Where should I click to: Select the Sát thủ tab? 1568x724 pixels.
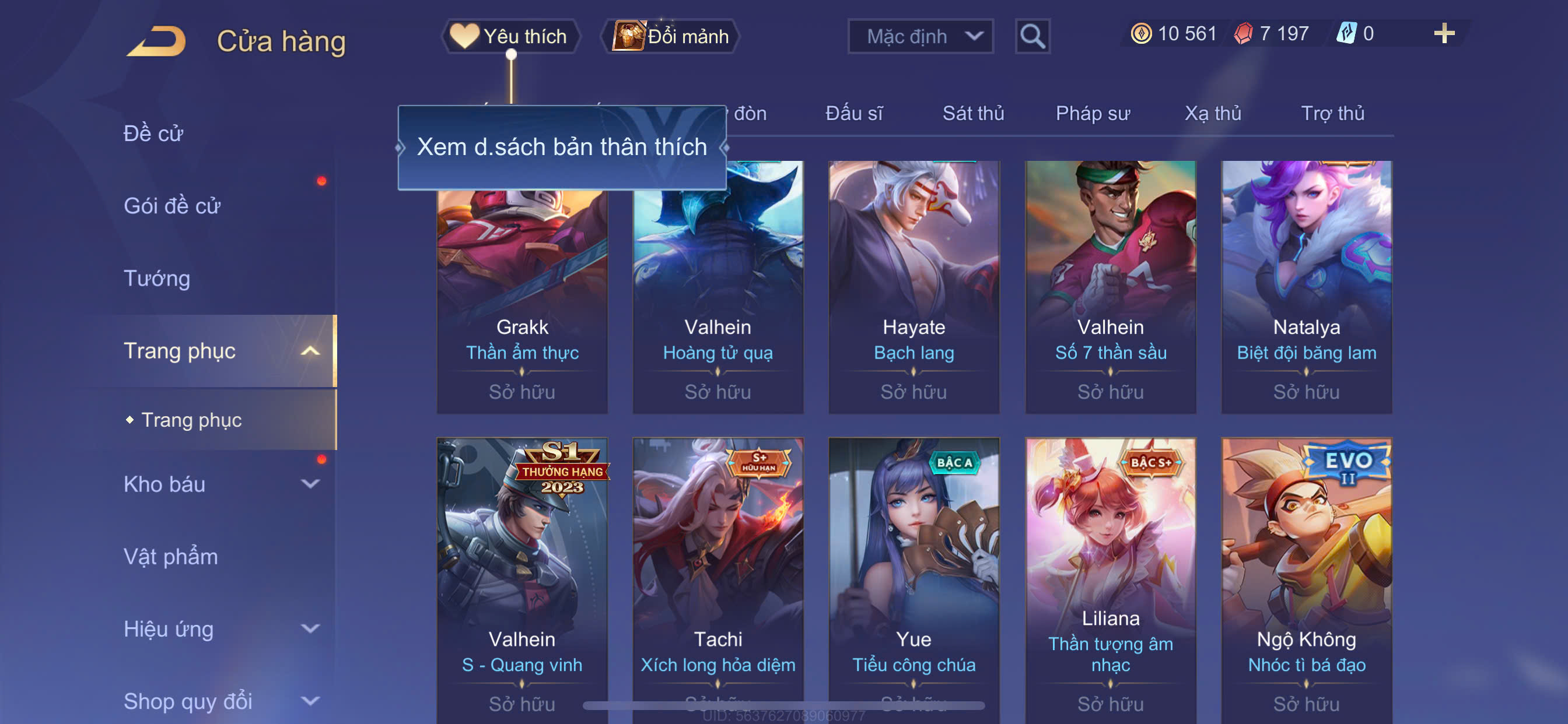[972, 113]
